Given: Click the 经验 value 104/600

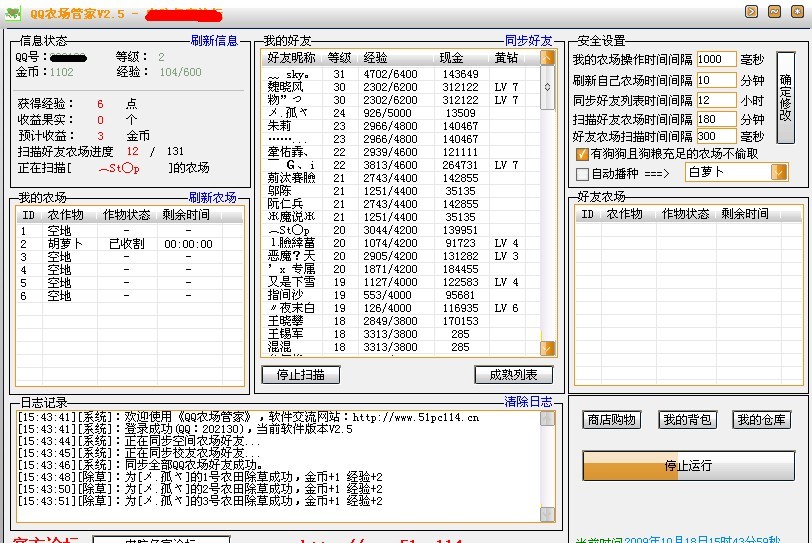Looking at the screenshot, I should pyautogui.click(x=180, y=72).
